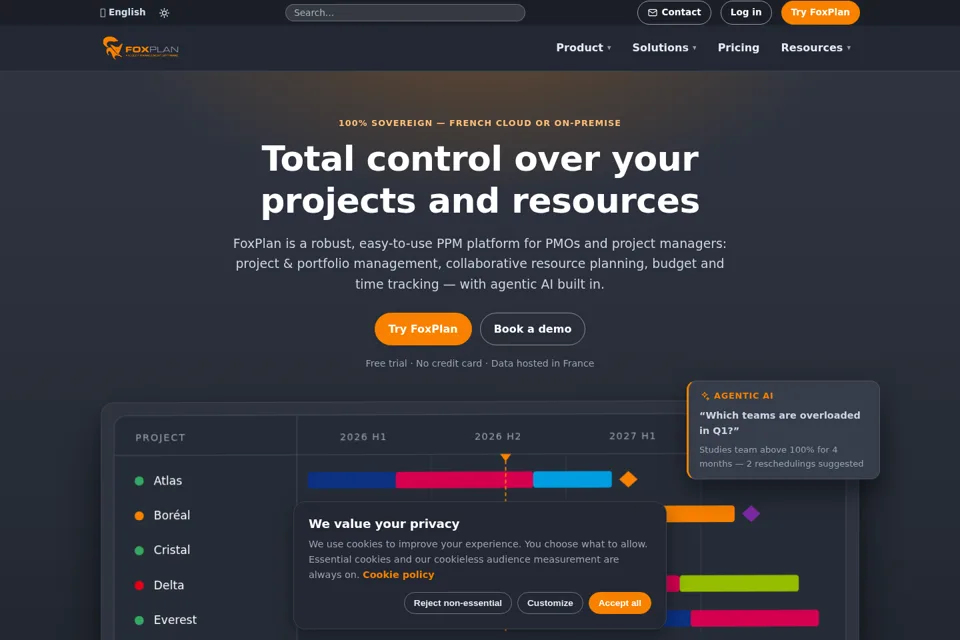Expand the Product menu
Viewport: 960px width, 640px height.
[583, 48]
